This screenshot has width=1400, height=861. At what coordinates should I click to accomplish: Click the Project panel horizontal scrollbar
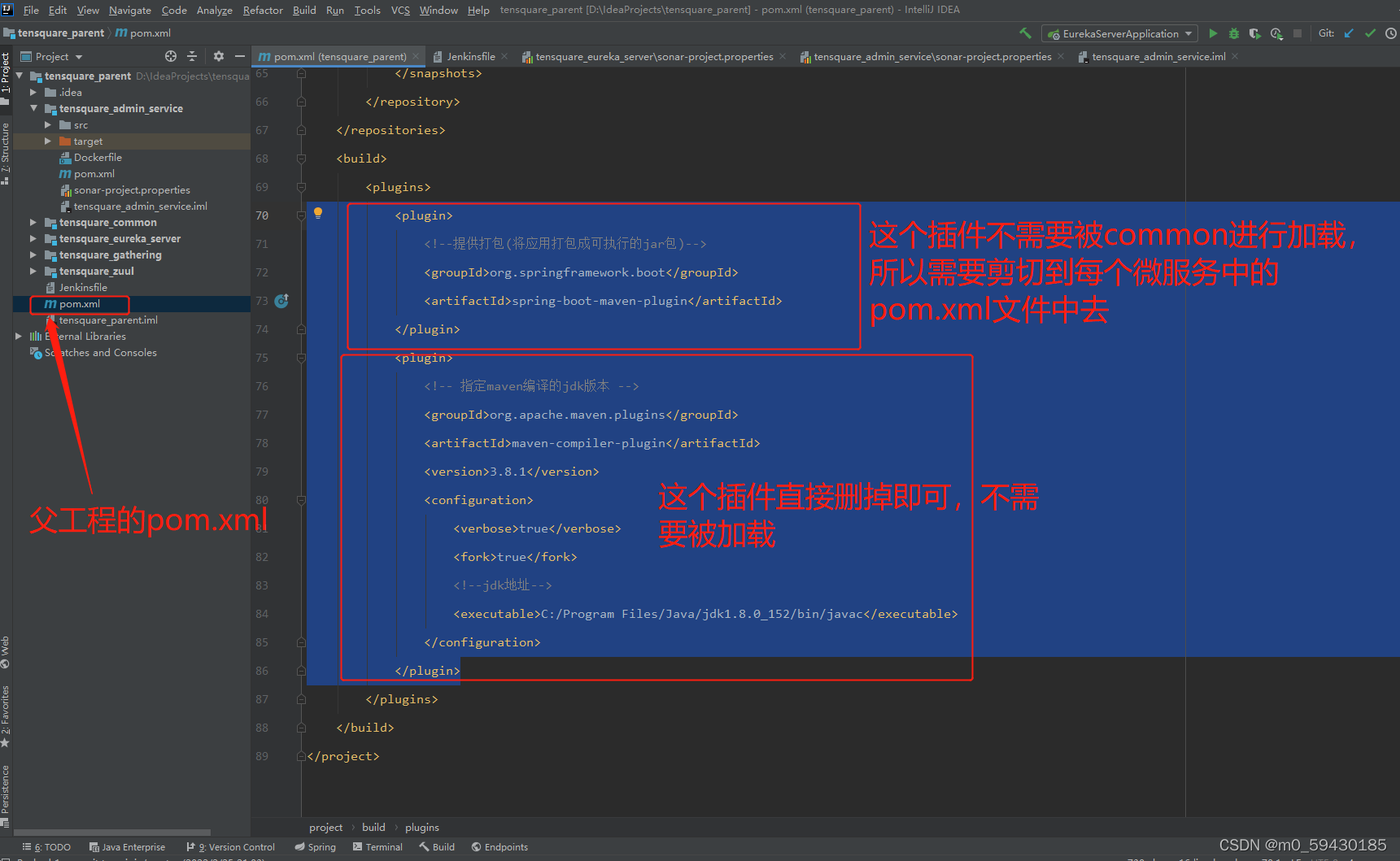point(112,832)
